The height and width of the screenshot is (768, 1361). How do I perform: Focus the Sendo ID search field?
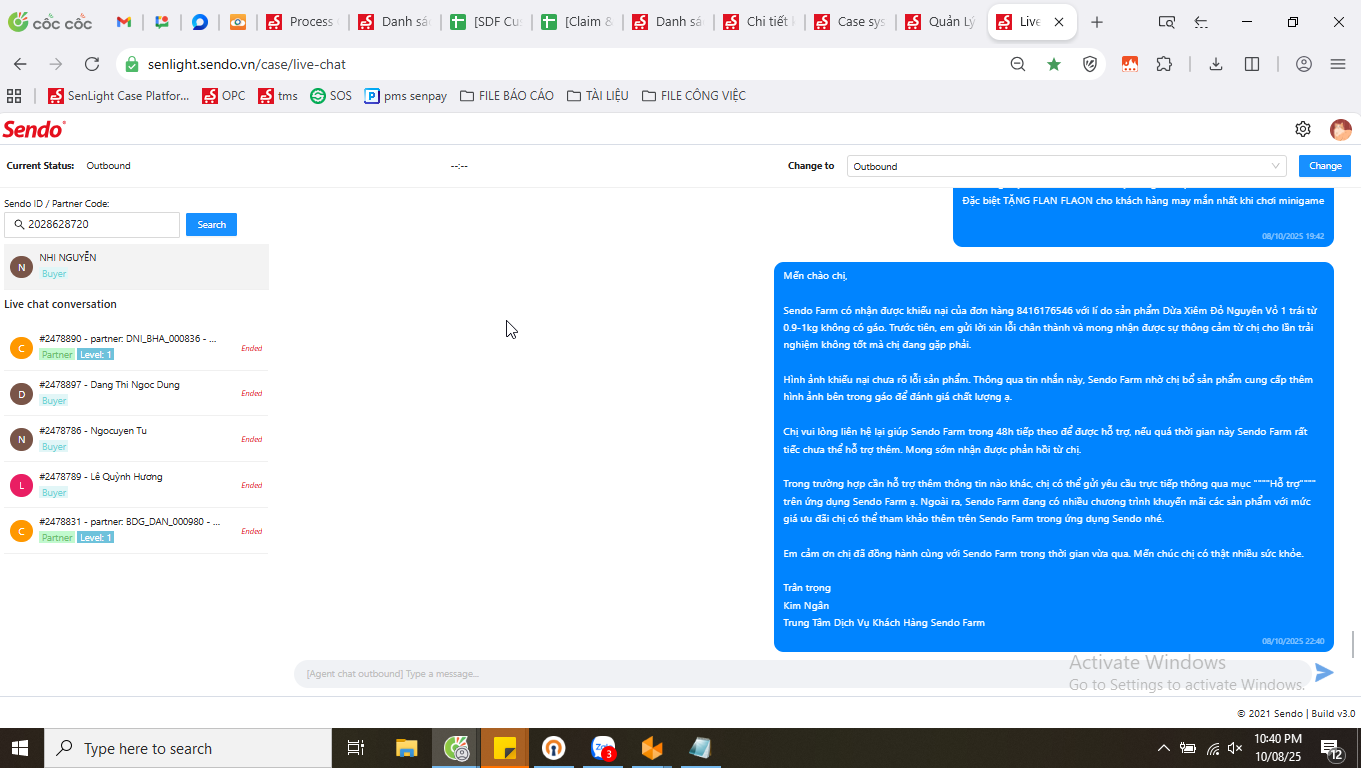[x=92, y=225]
